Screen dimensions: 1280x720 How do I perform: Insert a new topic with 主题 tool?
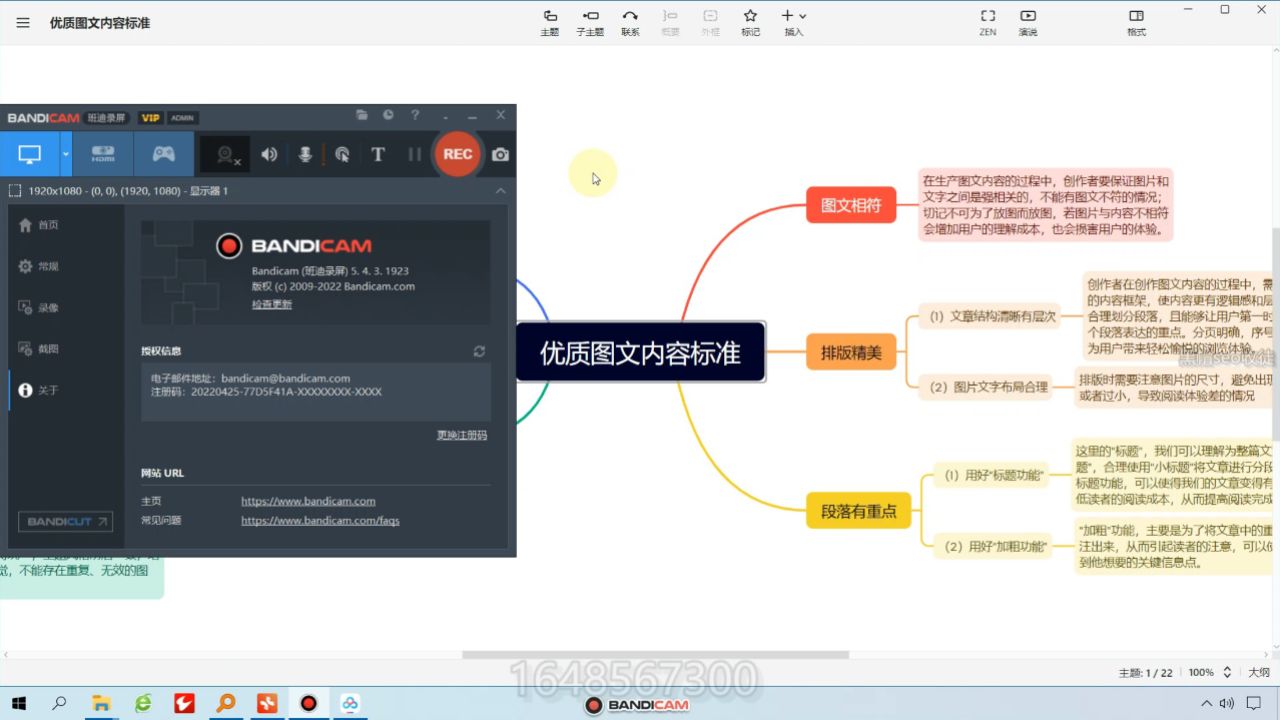[549, 22]
